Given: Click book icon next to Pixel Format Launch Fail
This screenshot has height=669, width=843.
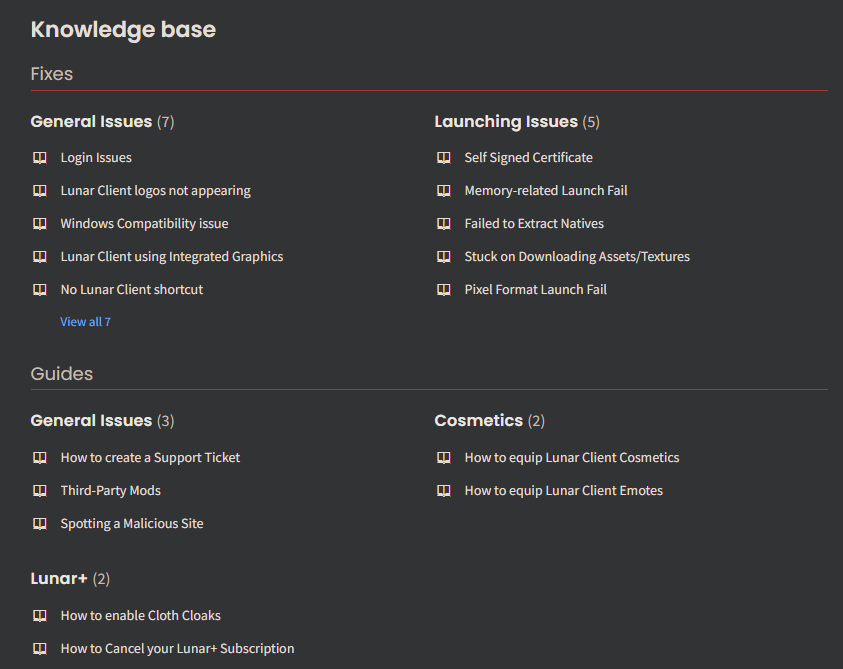Looking at the screenshot, I should click(x=444, y=289).
